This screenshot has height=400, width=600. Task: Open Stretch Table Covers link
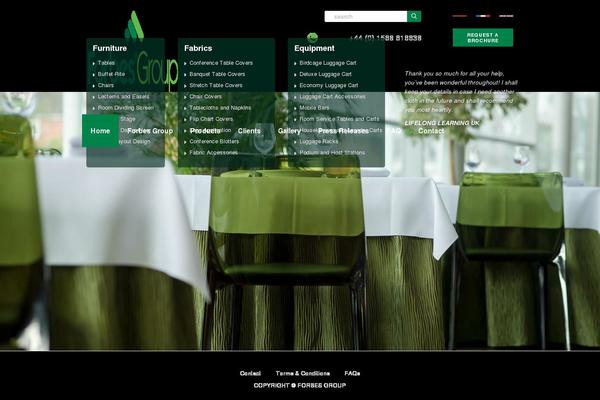[216, 85]
